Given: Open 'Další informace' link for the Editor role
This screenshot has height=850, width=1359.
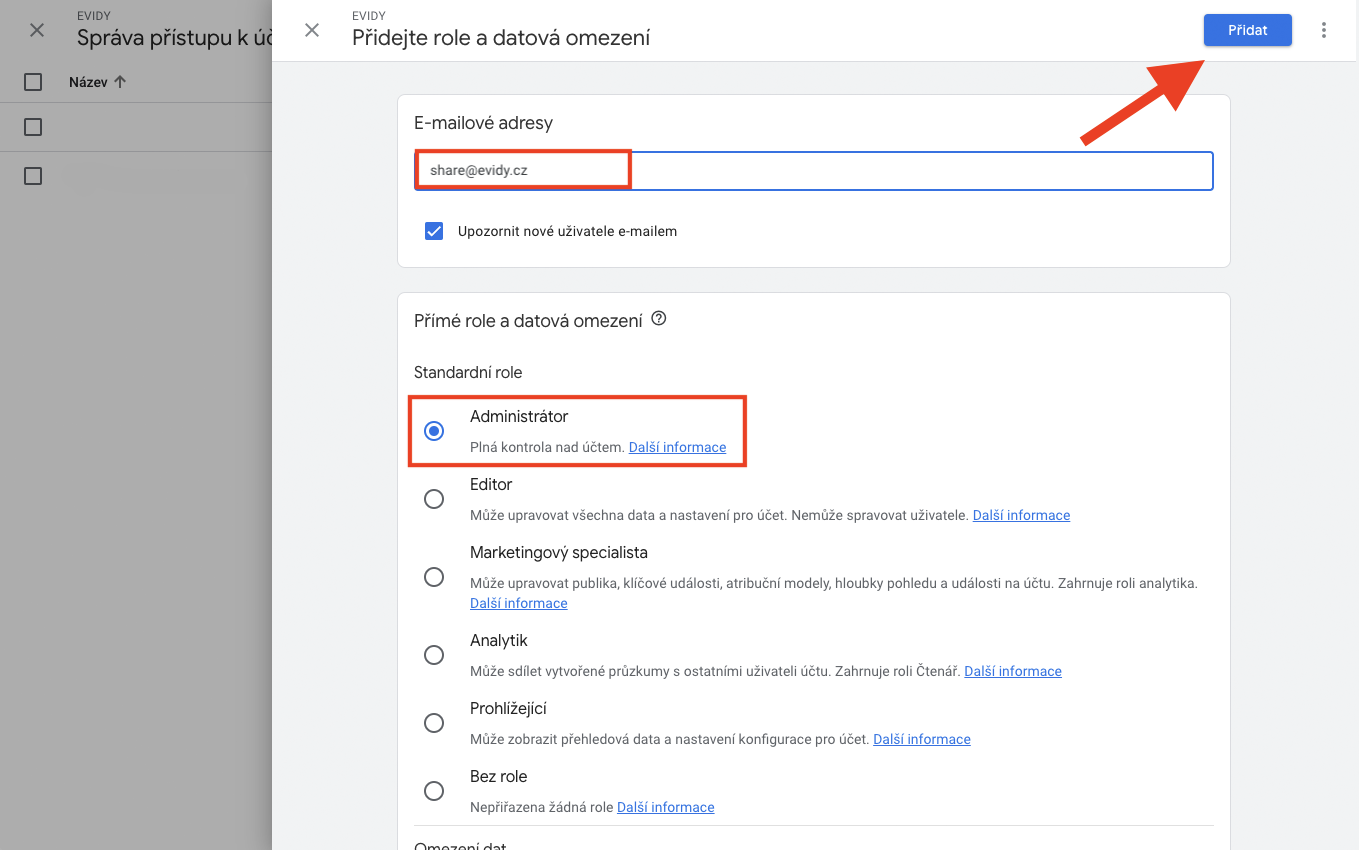Looking at the screenshot, I should [1021, 515].
